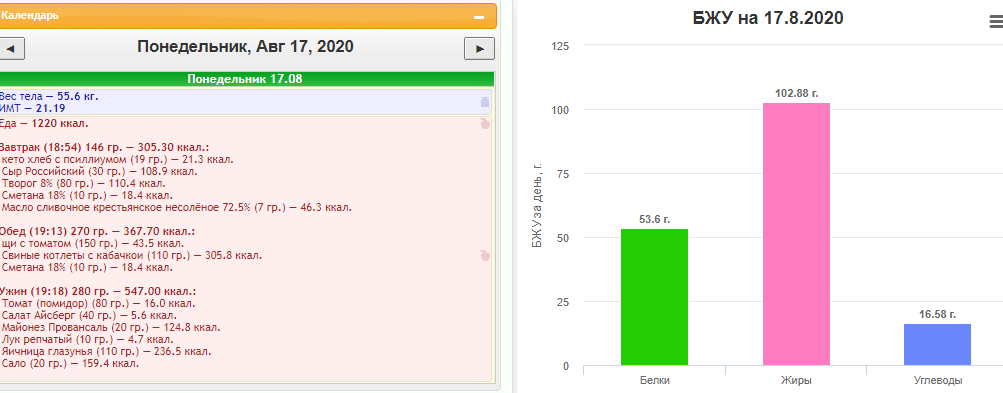This screenshot has height=393, width=1003.
Task: Open the chart hamburger menu
Action: 996,22
